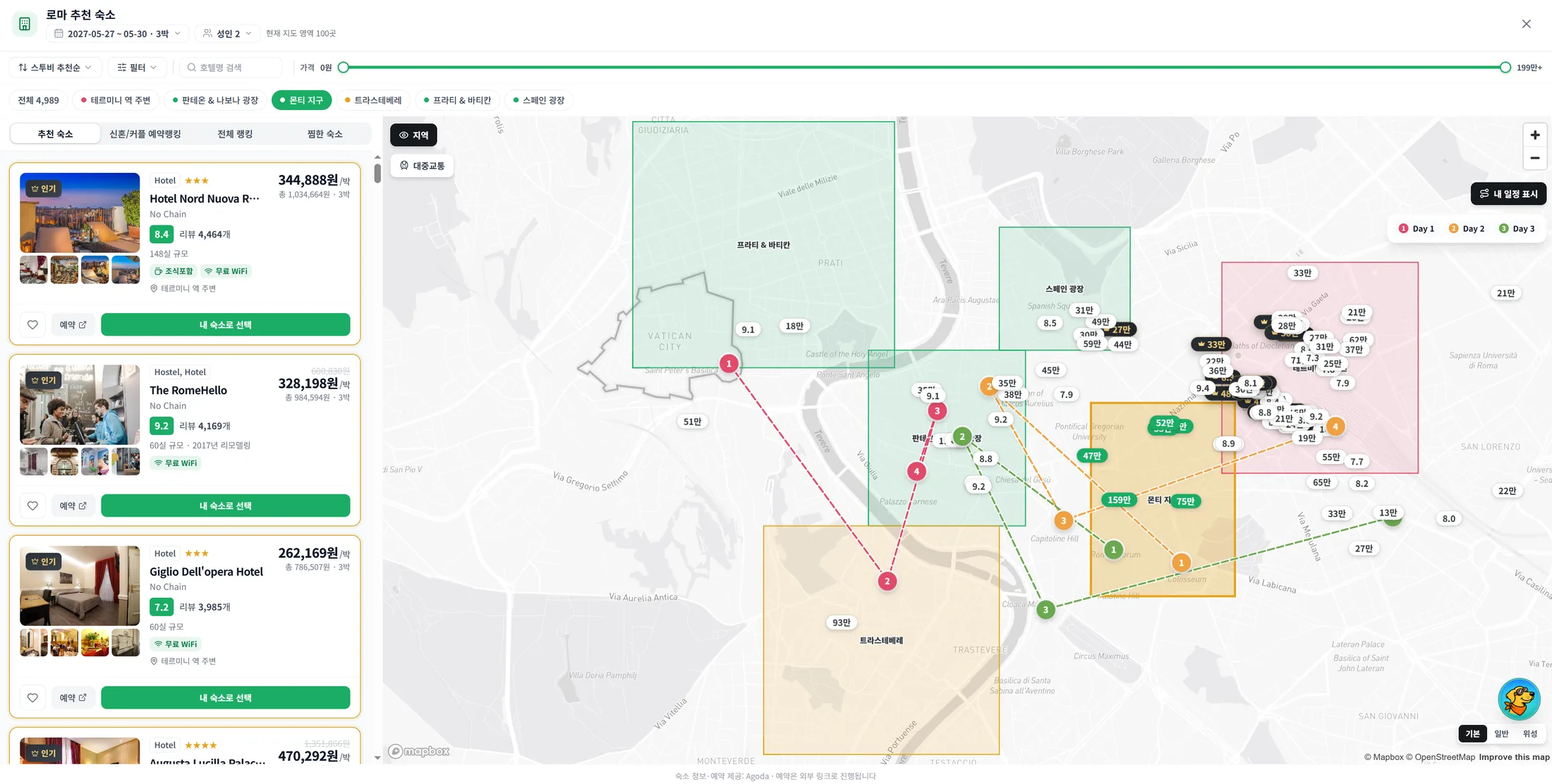Toggle 내 일정 표시 itinerary display

[1508, 193]
